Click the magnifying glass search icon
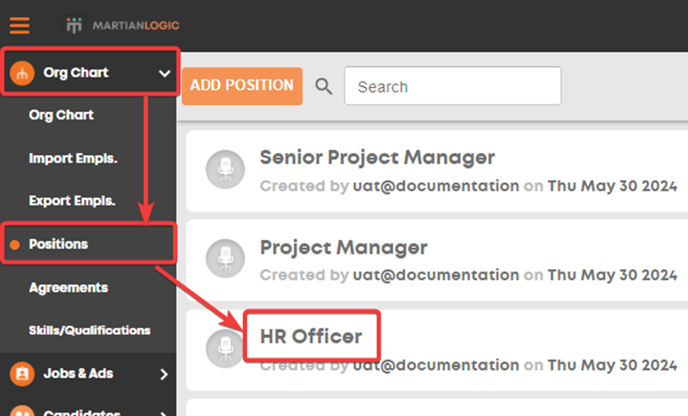The width and height of the screenshot is (688, 416). coord(324,86)
